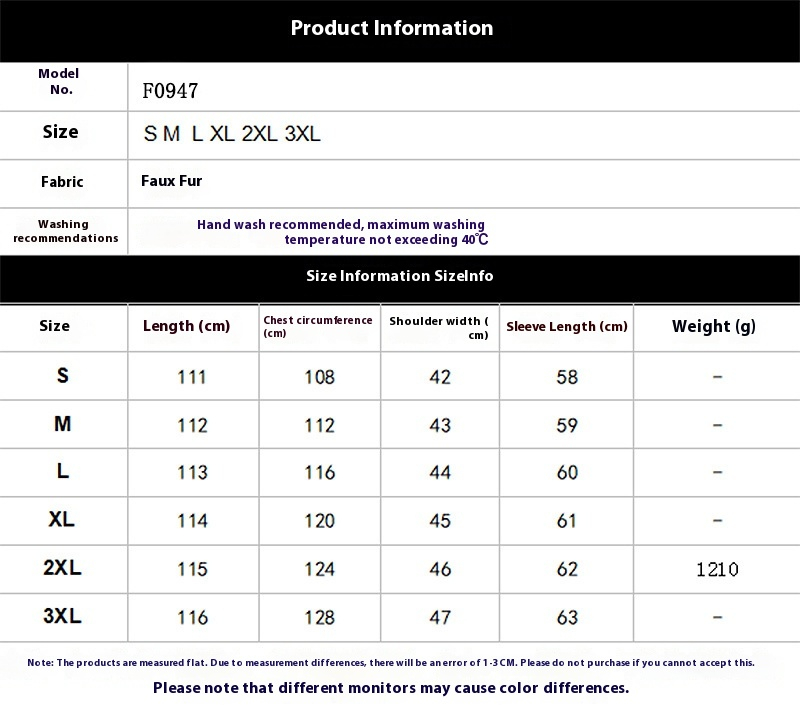
Task: Click the Size Information SizeInfo header bar
Action: click(399, 276)
